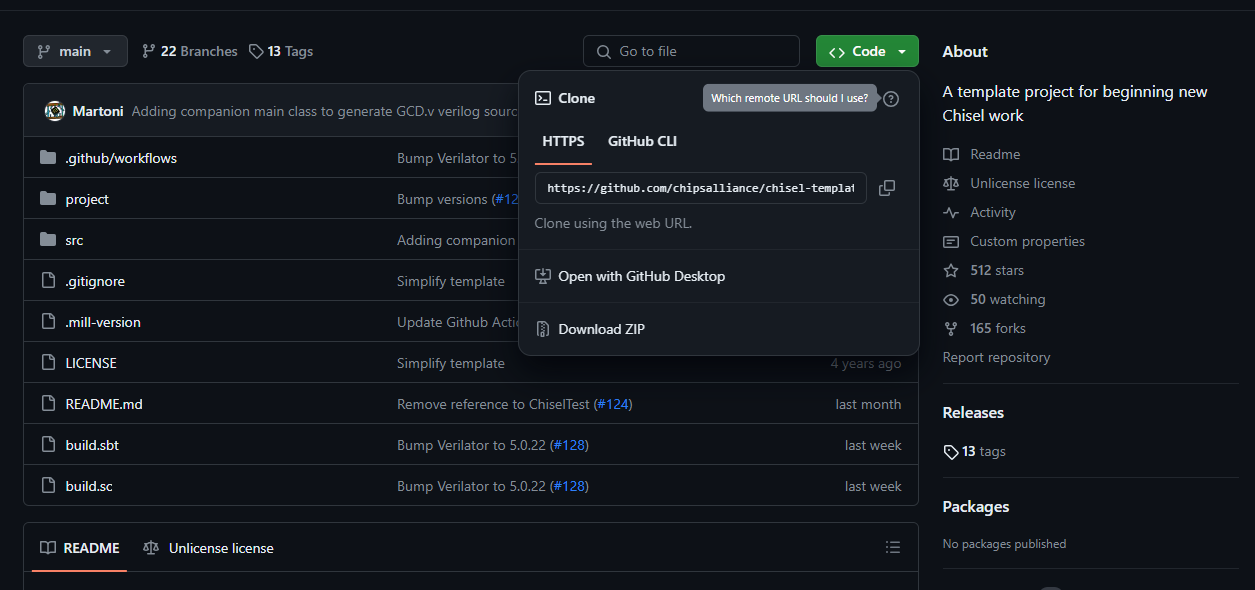
Task: Open the build.sc file
Action: coord(89,486)
